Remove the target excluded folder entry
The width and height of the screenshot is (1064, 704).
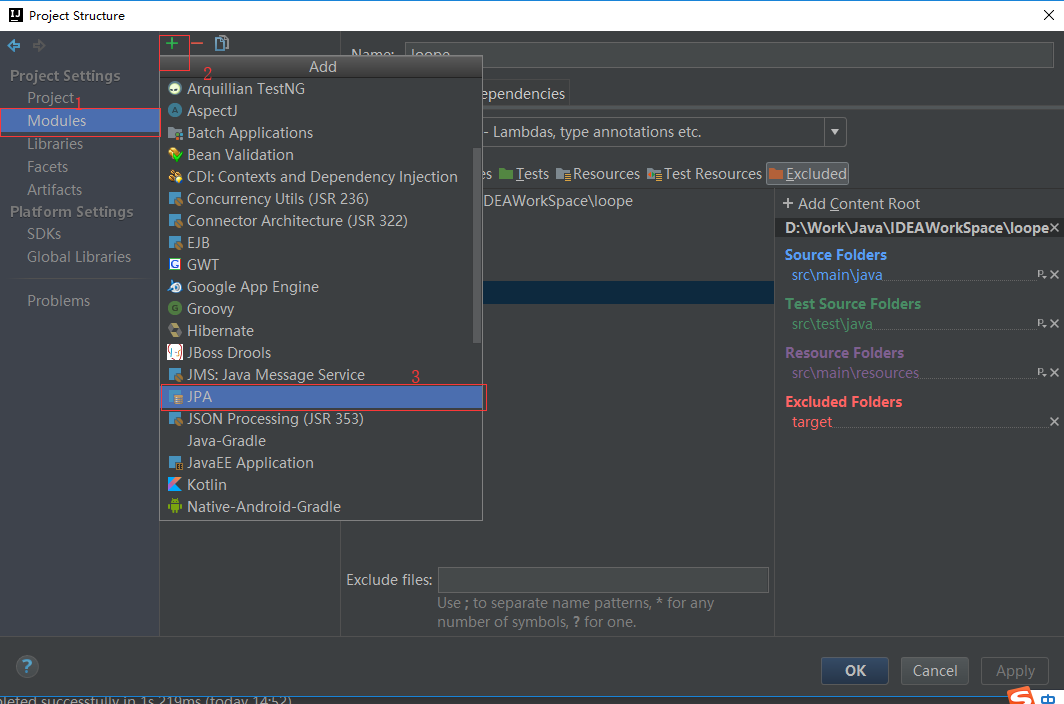1054,422
